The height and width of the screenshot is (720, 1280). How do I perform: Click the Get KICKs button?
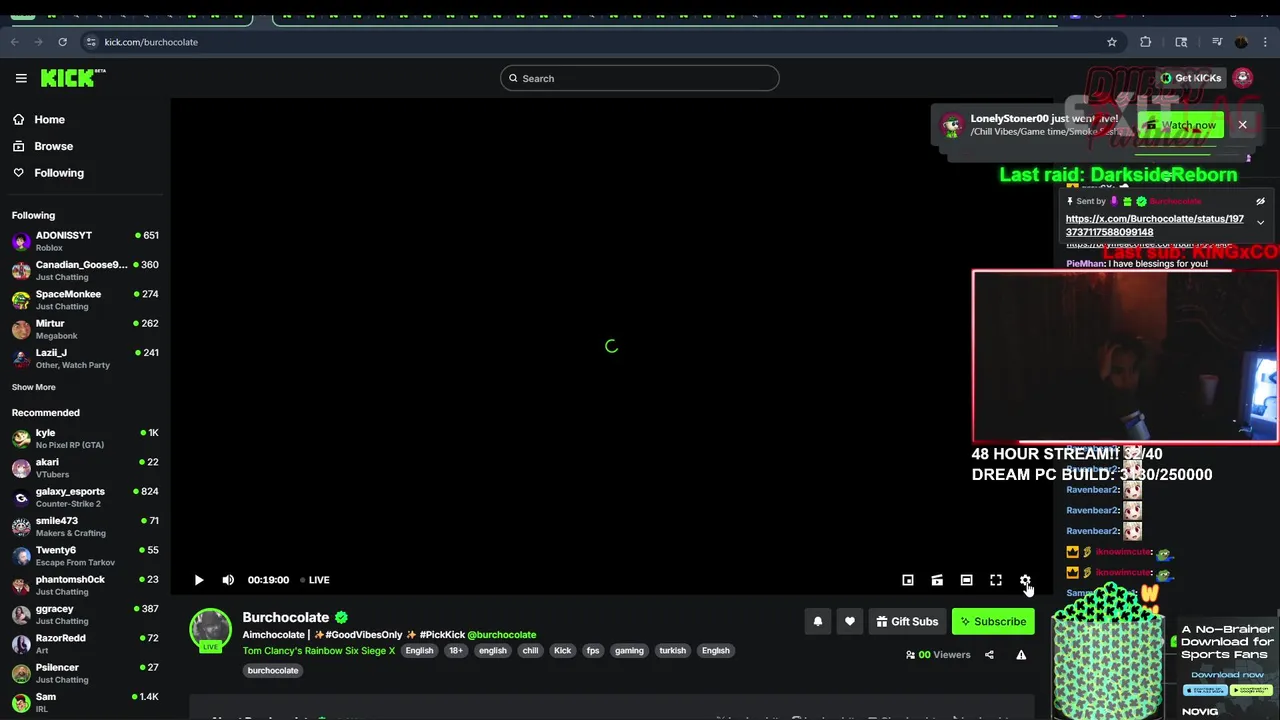point(1190,78)
